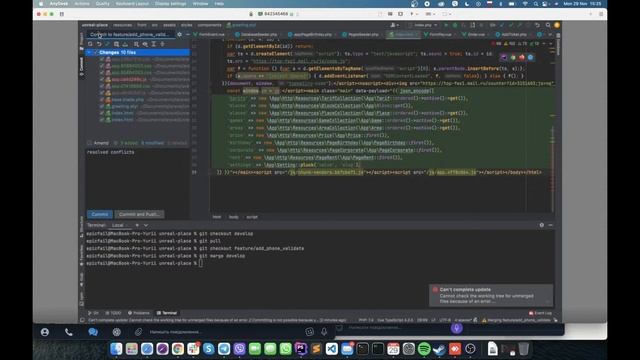
Task: Click the profile icon in the chat bar
Action: tap(45, 332)
